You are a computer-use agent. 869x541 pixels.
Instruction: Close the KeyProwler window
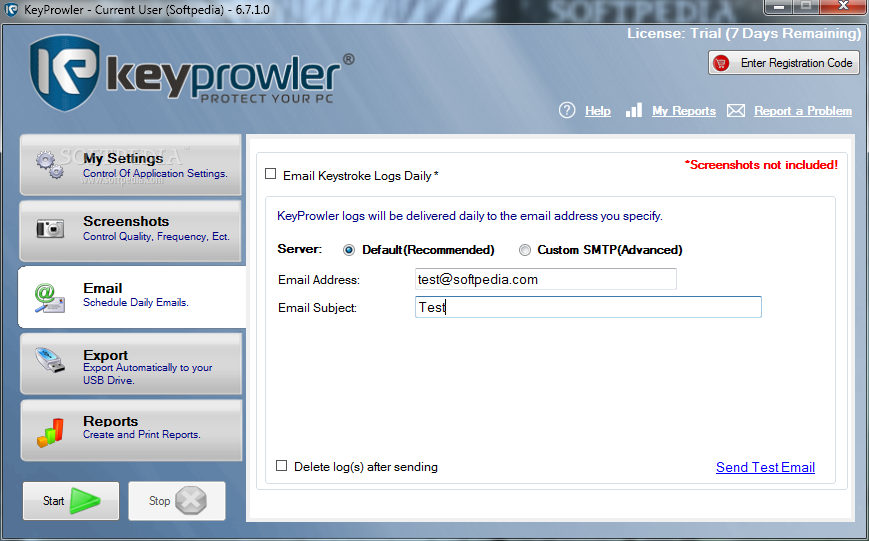[843, 7]
